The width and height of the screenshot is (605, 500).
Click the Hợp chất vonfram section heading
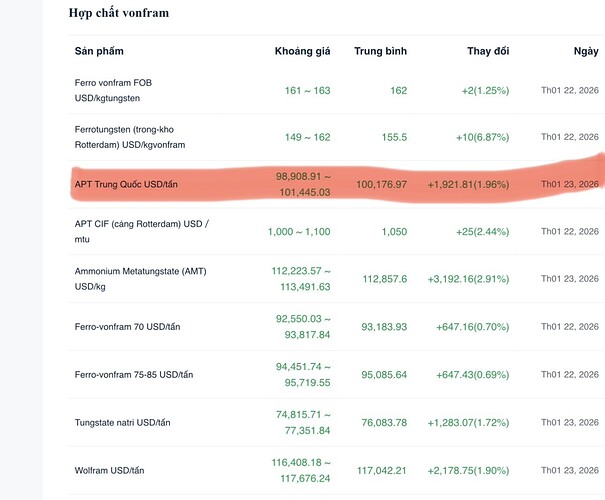coord(118,13)
